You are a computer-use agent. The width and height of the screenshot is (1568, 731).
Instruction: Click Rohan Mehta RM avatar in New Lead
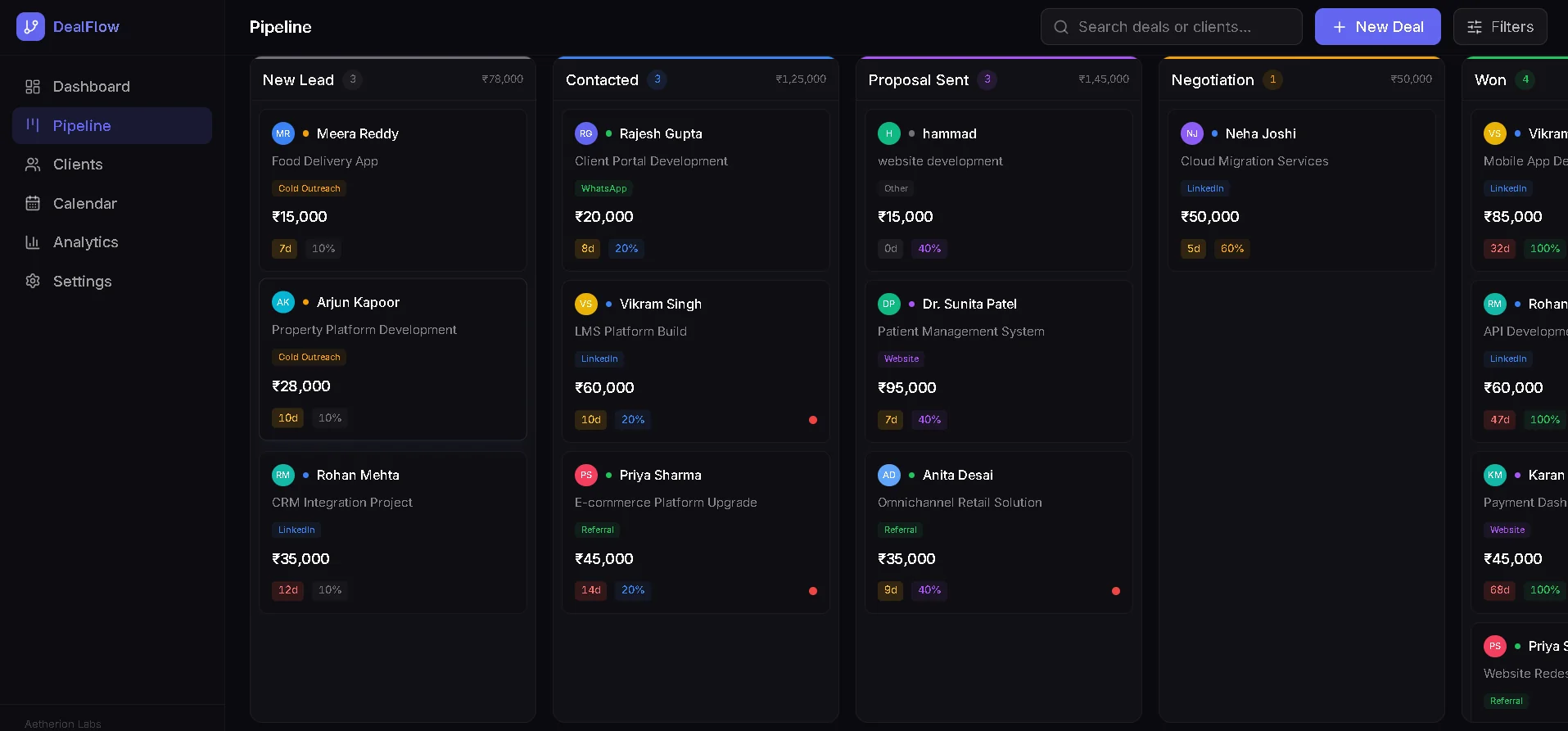pyautogui.click(x=283, y=475)
